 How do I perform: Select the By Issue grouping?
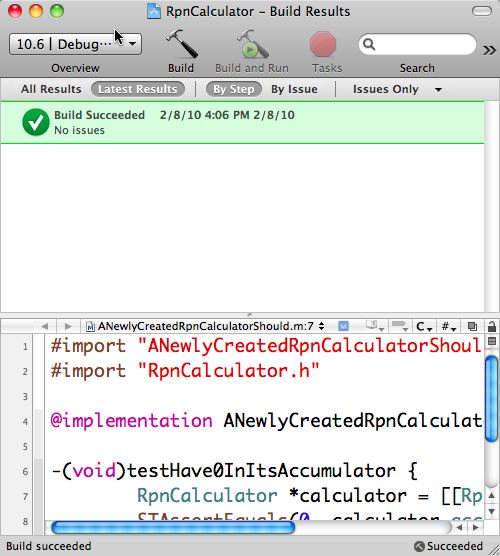(x=294, y=89)
